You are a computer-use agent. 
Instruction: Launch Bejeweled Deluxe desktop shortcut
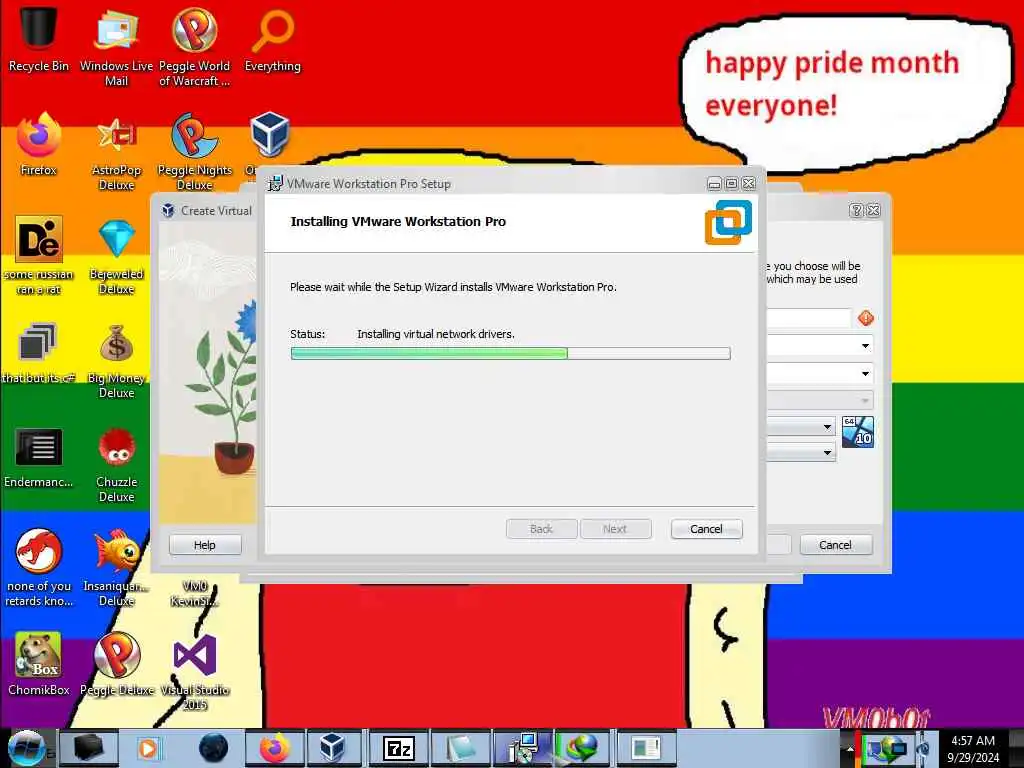point(116,256)
